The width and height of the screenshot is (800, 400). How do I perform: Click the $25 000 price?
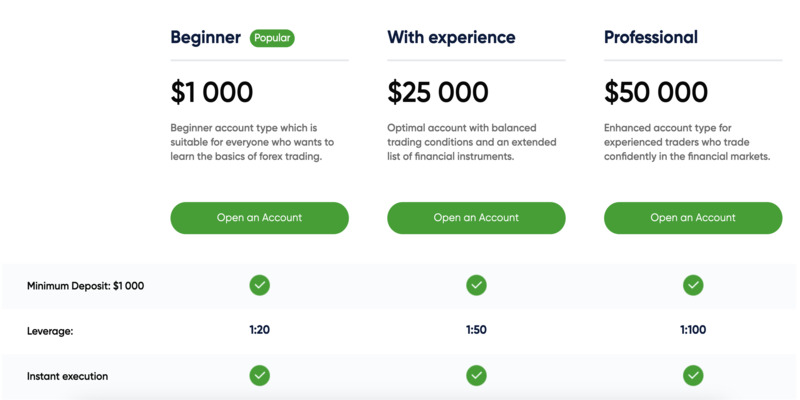pos(438,93)
